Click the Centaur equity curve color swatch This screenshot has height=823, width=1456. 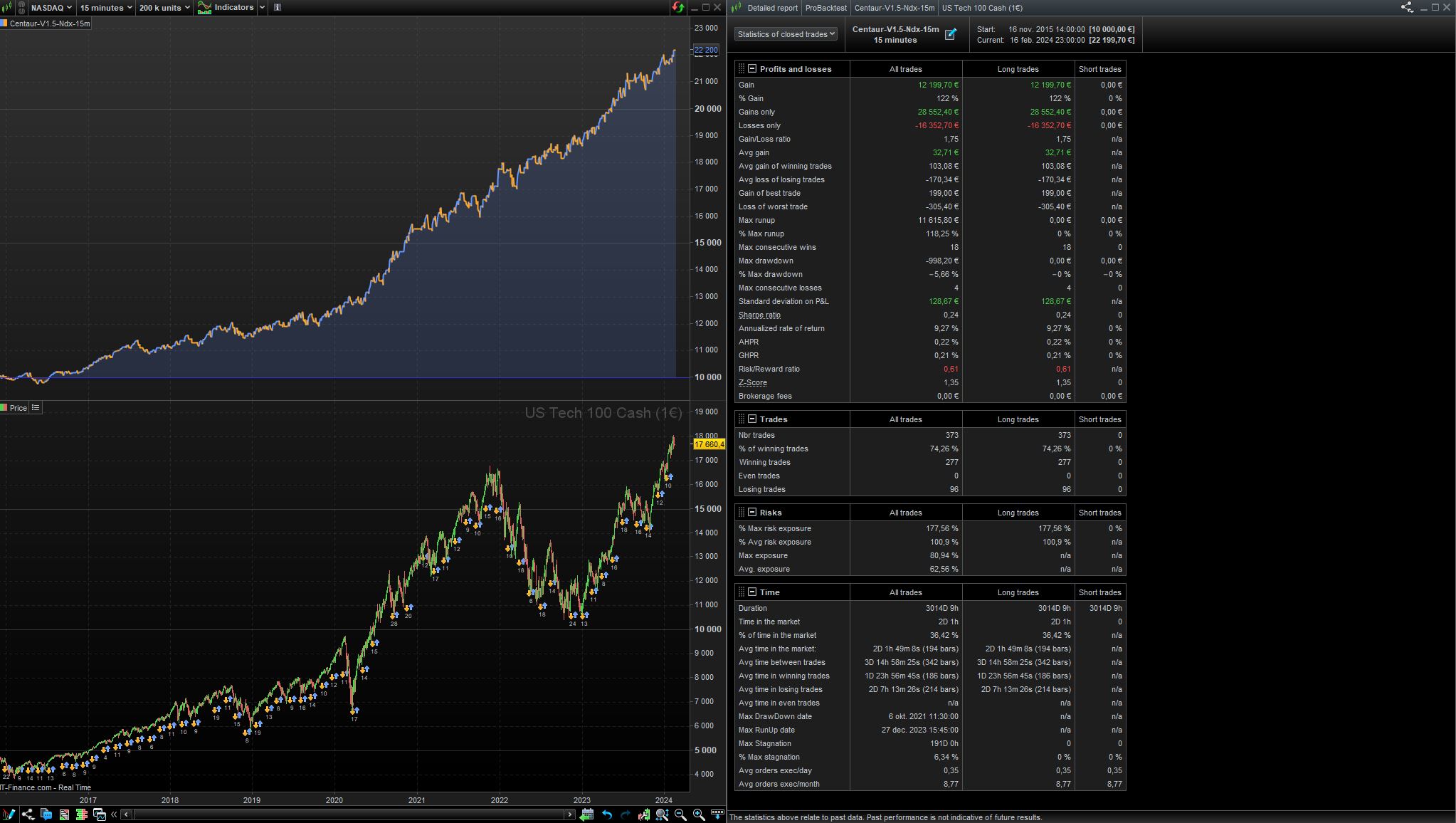[4, 23]
